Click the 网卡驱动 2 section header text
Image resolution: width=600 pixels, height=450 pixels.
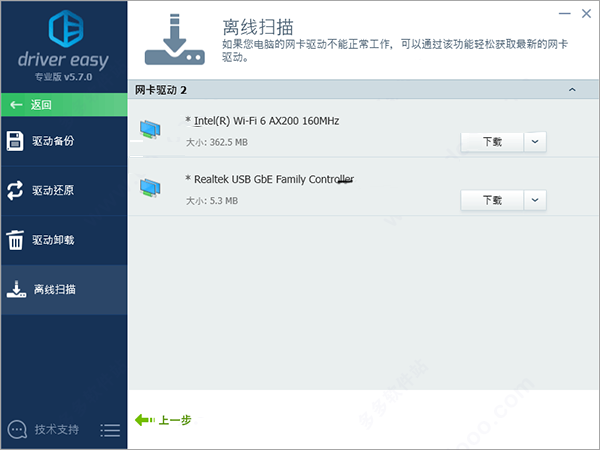pyautogui.click(x=161, y=90)
